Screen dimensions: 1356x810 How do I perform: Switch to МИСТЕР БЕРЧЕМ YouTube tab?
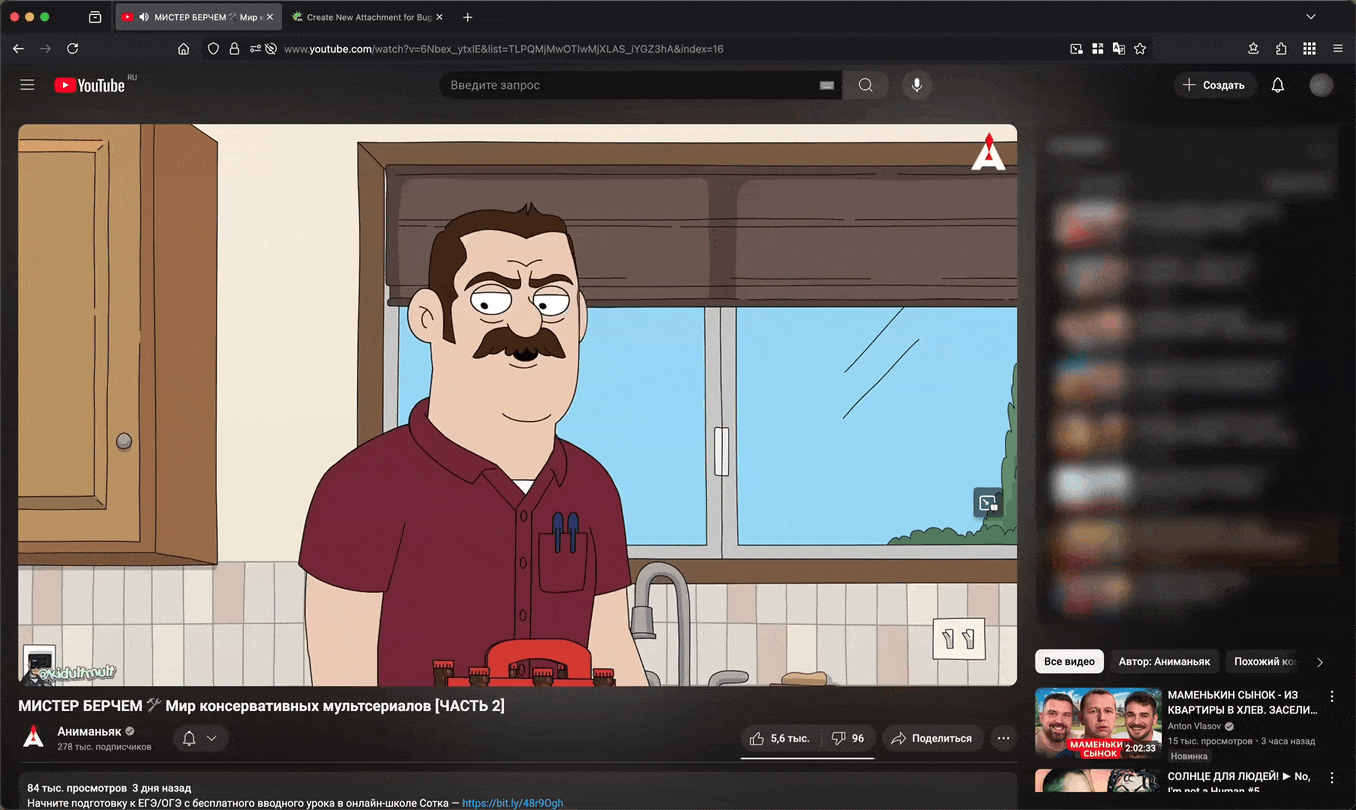point(196,17)
